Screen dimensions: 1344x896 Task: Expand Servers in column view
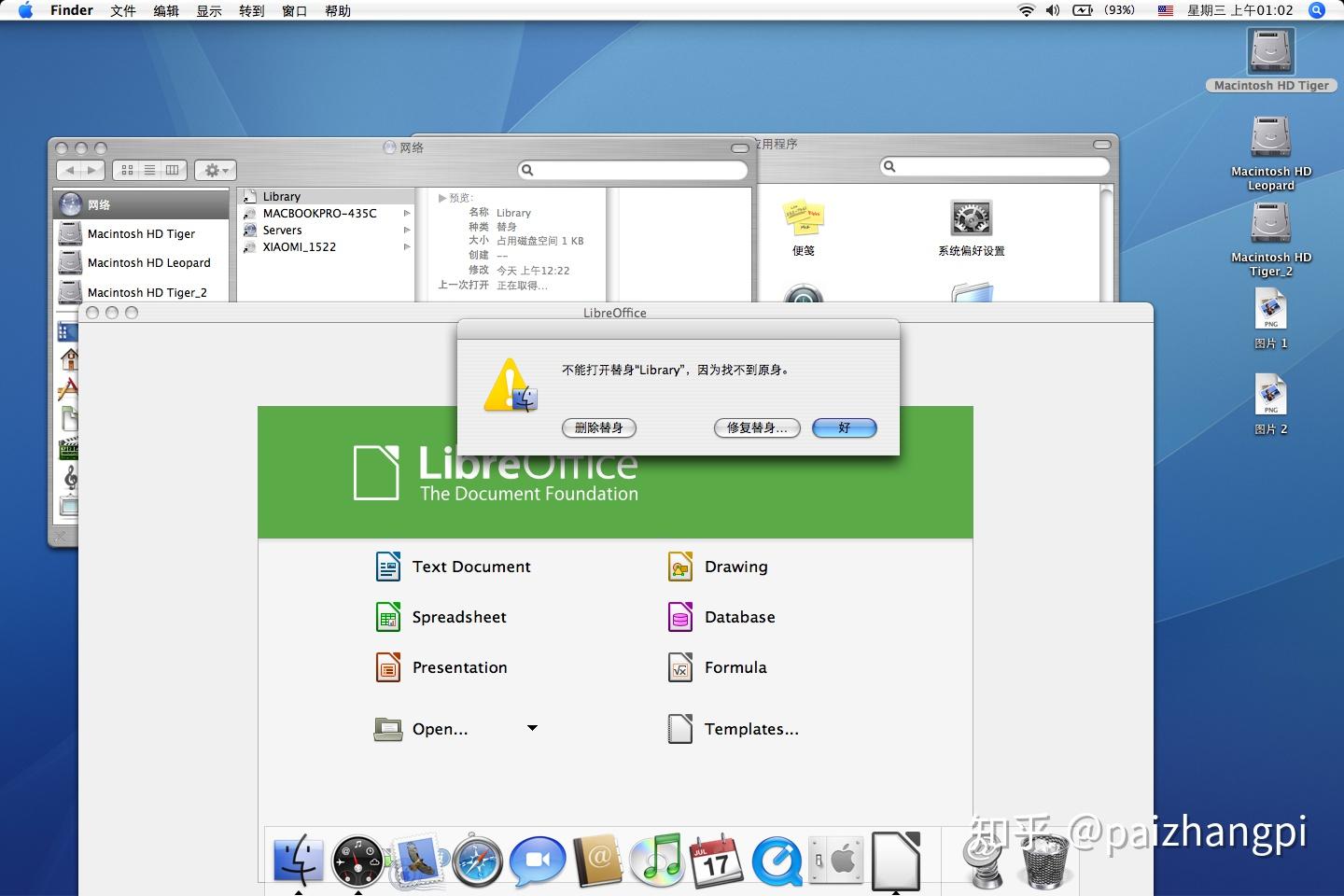tap(407, 230)
